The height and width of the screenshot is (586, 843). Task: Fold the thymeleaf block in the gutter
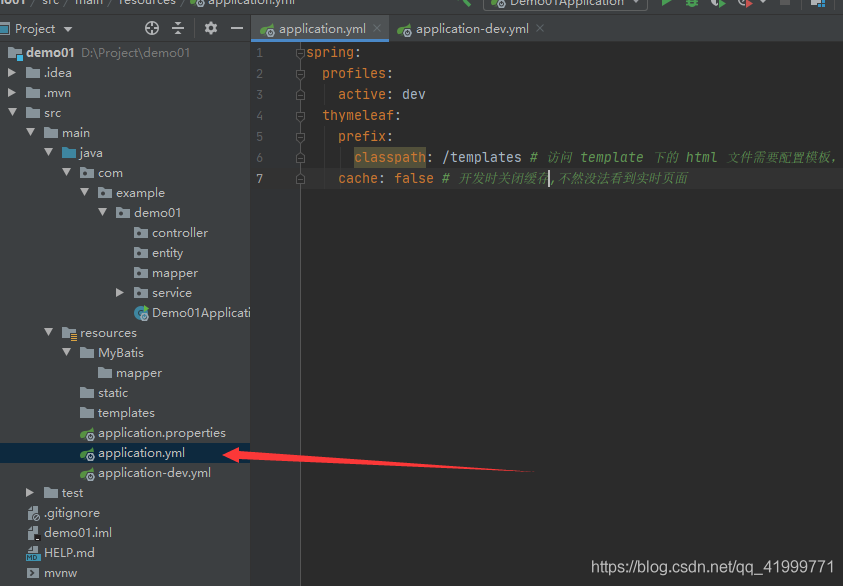click(x=299, y=116)
